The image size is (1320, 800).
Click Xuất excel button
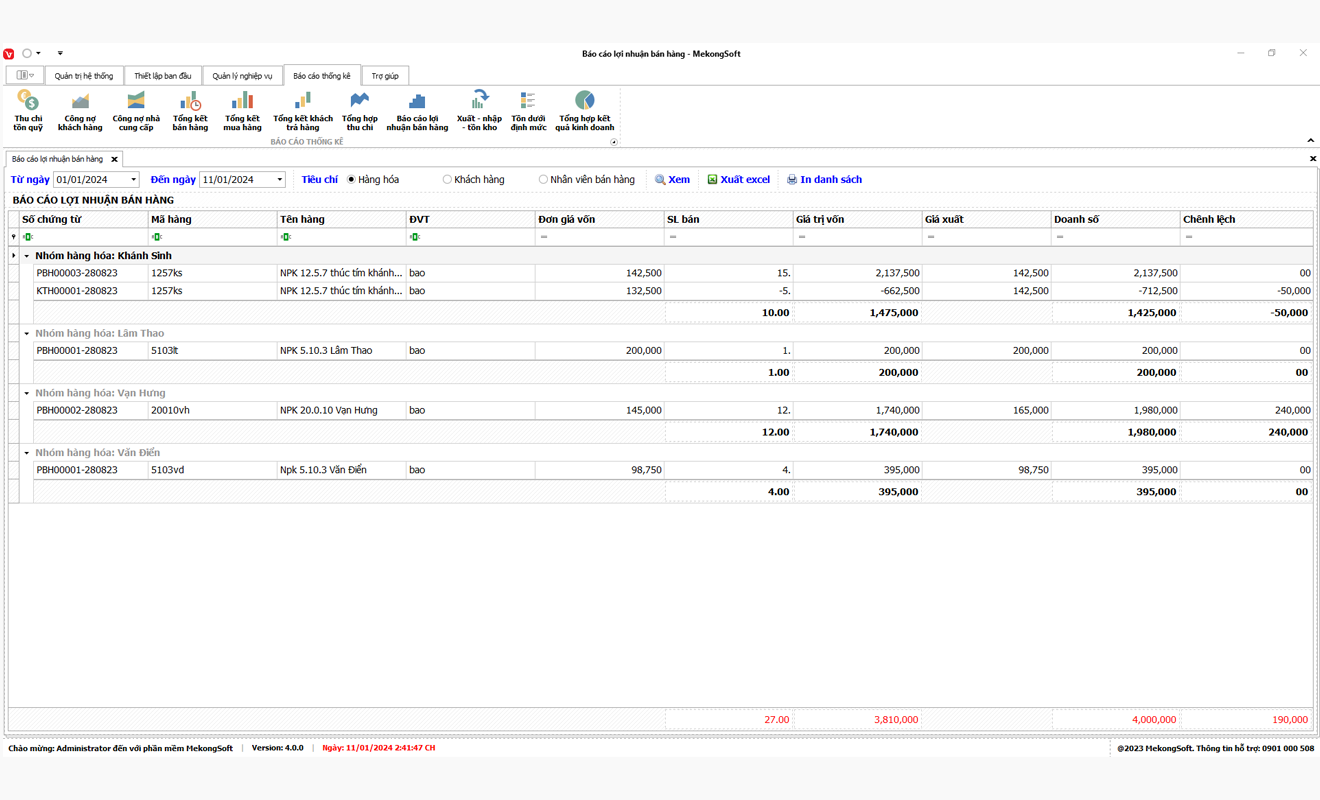[x=738, y=180]
